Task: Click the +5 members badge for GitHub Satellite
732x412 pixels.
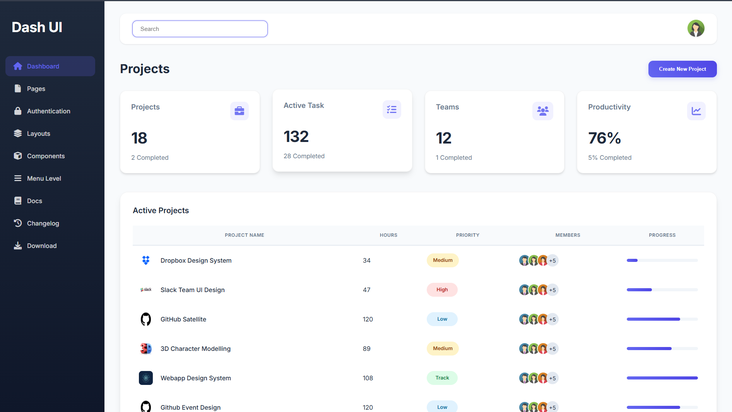Action: point(553,319)
